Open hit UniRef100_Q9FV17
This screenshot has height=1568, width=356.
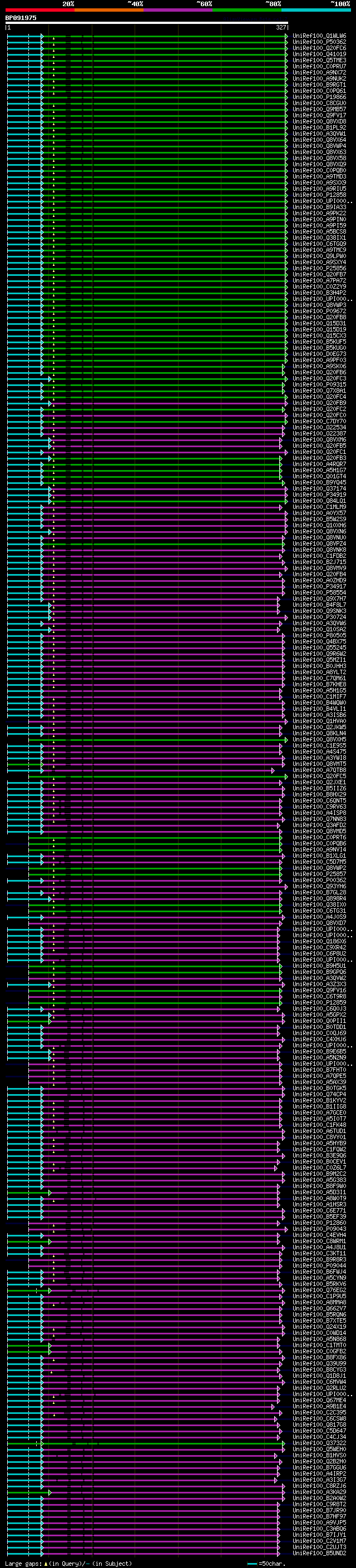(319, 116)
